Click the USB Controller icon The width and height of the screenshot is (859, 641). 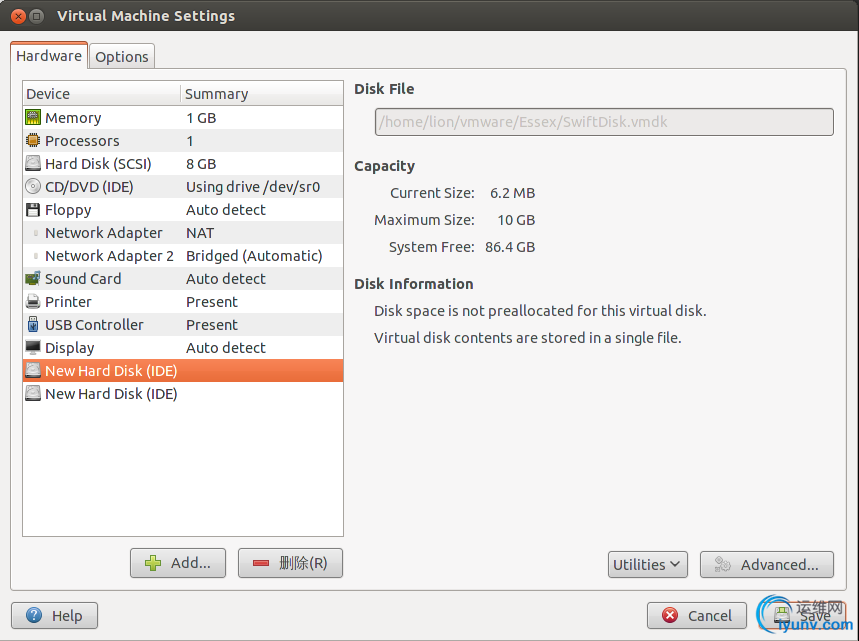pos(33,325)
